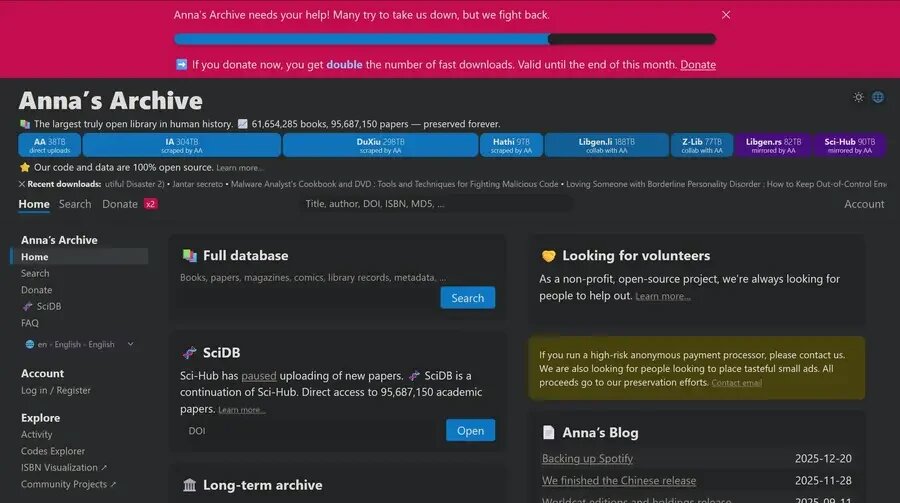Click the donation progress bar
The height and width of the screenshot is (503, 900).
coord(445,39)
